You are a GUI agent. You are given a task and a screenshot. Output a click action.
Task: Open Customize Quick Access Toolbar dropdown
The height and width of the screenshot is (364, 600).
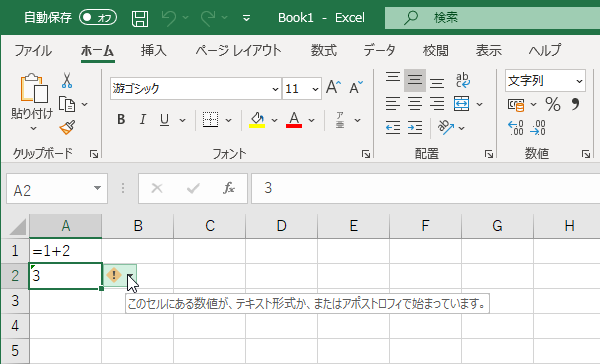coord(247,18)
